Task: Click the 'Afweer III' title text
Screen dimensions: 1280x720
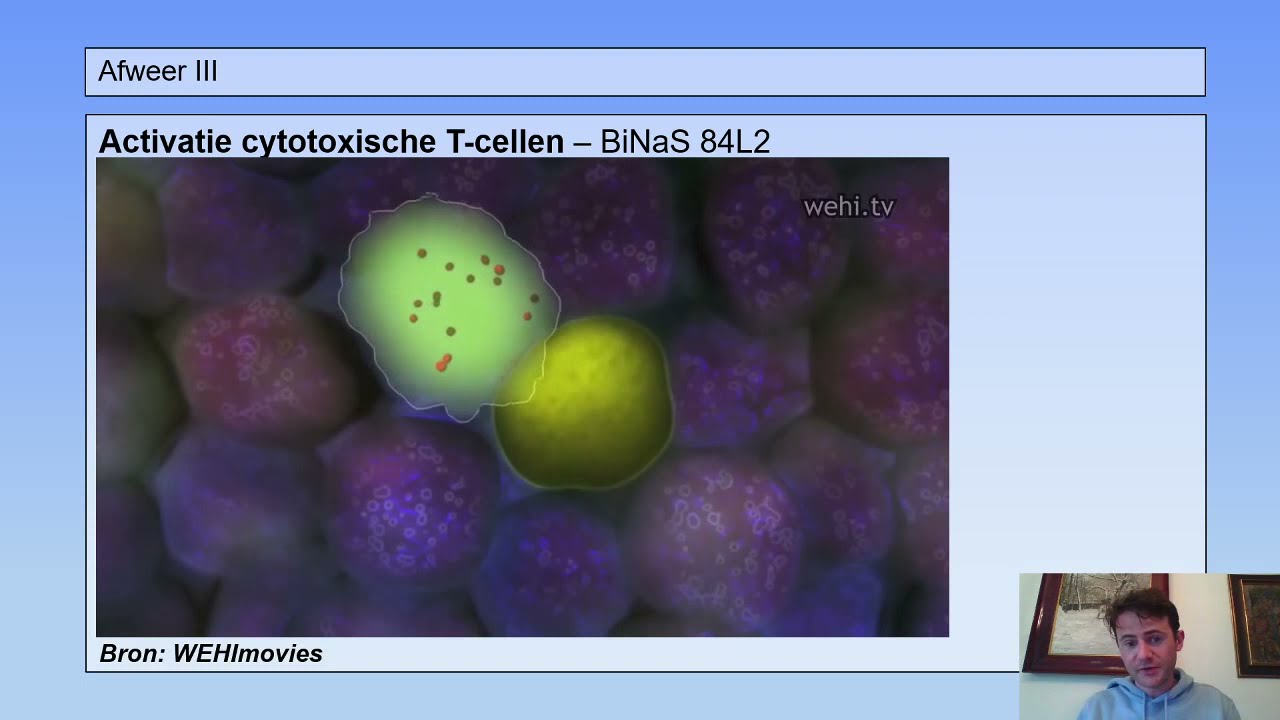Action: 158,72
